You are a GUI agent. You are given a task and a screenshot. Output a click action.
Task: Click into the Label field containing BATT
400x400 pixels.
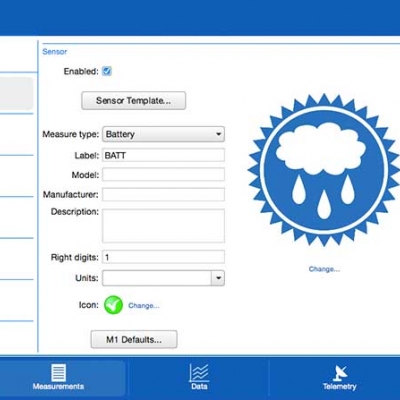163,155
